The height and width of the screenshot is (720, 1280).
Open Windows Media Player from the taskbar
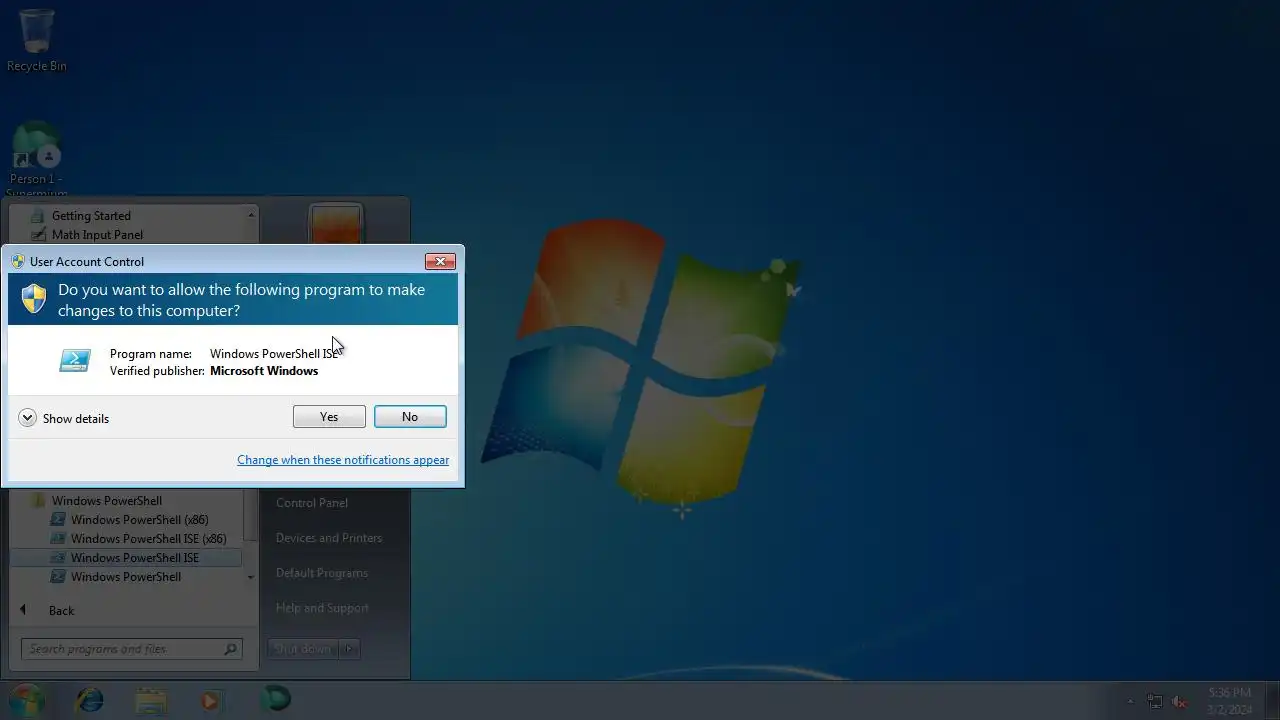211,700
